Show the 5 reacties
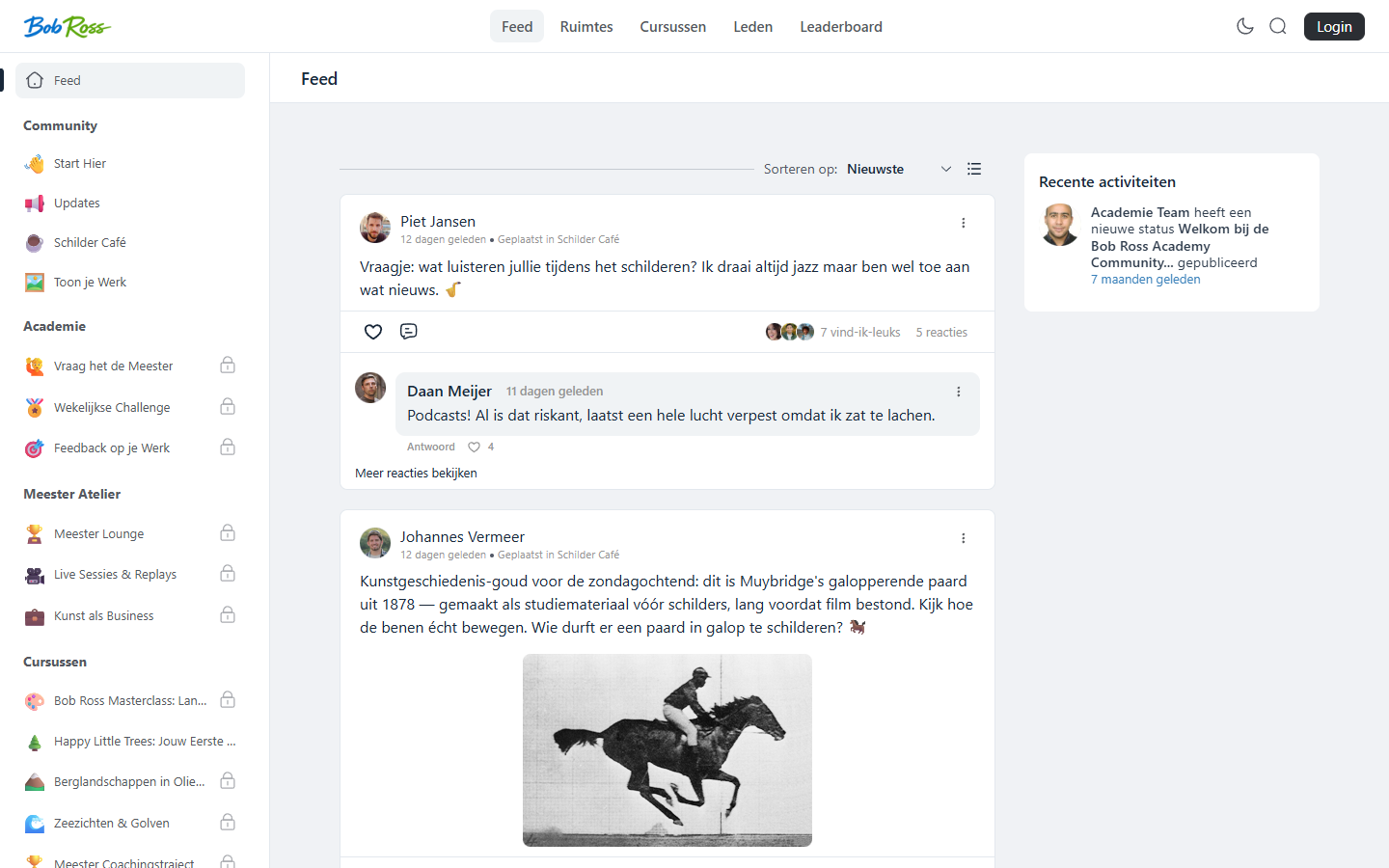The height and width of the screenshot is (868, 1389). (941, 332)
